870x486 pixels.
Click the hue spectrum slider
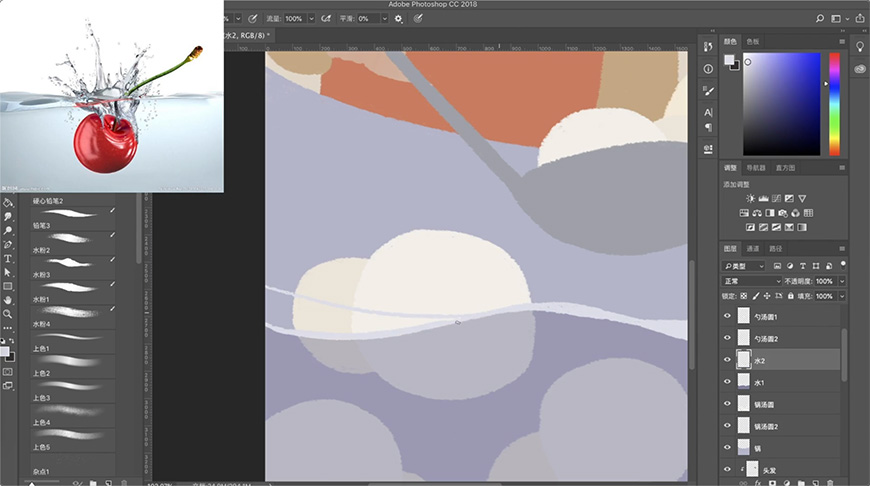834,104
